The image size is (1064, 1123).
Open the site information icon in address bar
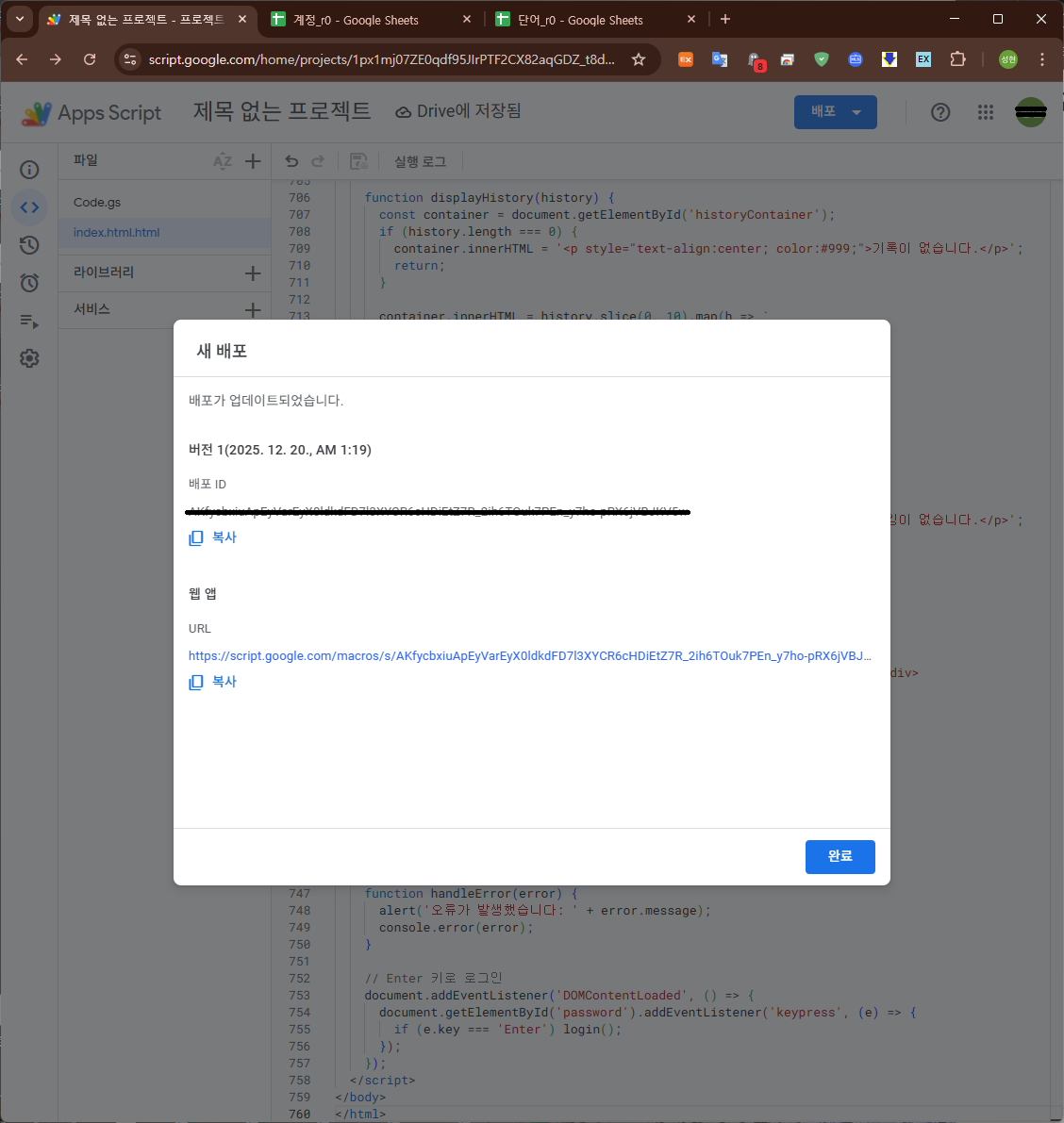coord(129,59)
